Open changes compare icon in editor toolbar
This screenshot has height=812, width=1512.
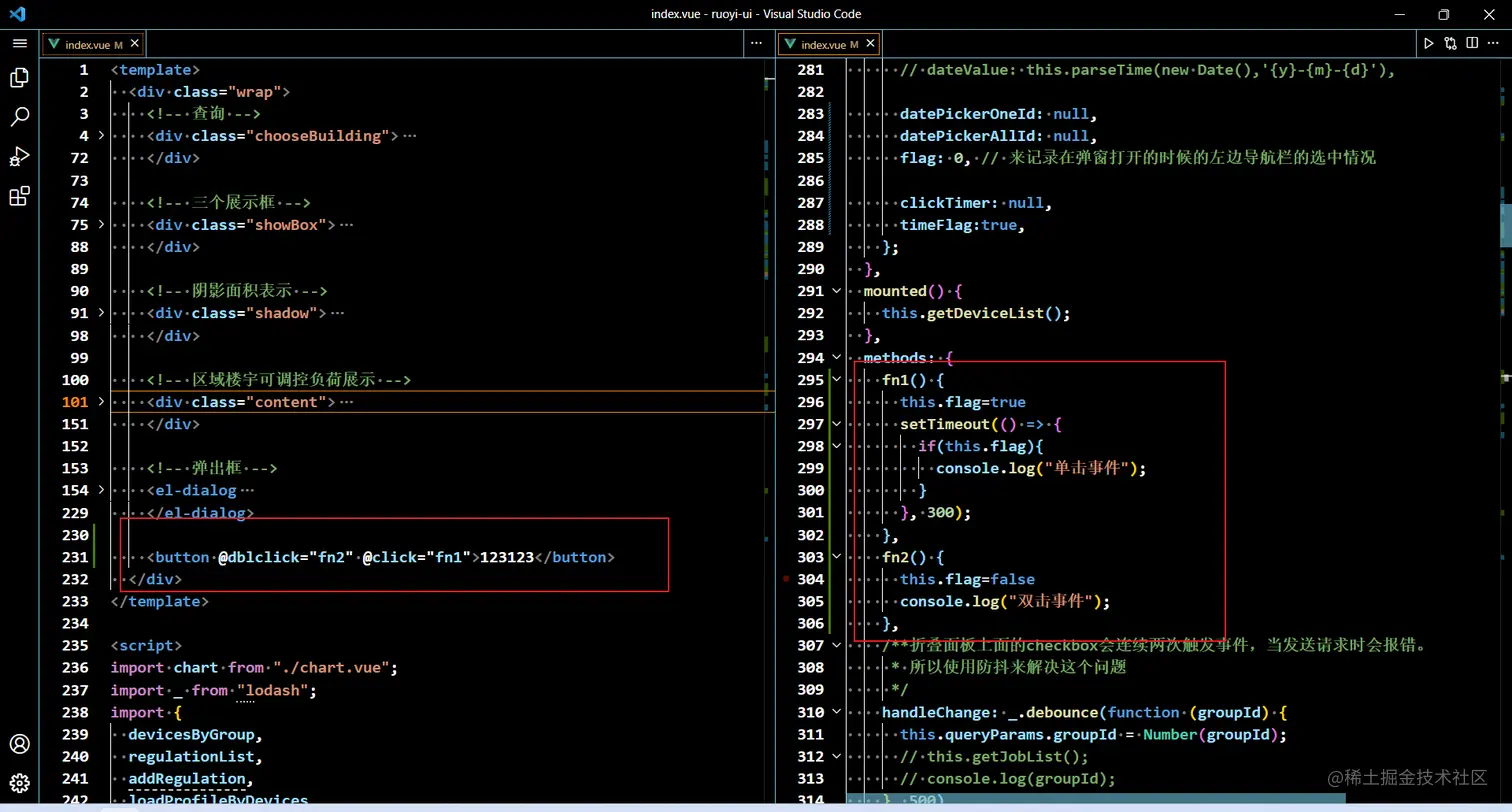click(1450, 43)
